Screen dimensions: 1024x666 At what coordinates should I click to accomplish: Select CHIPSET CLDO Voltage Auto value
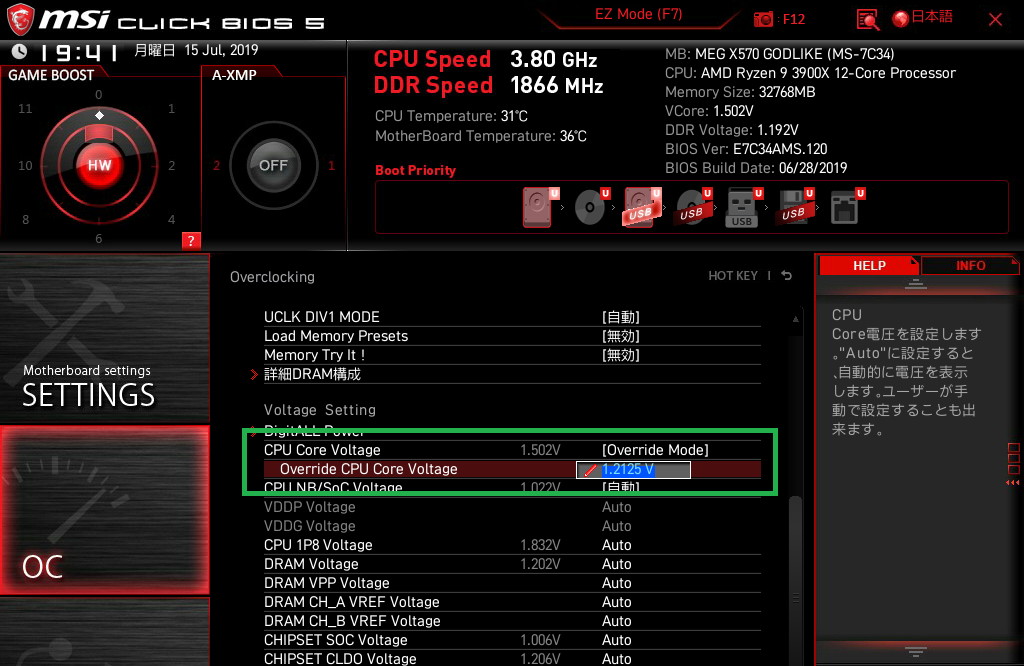point(616,659)
